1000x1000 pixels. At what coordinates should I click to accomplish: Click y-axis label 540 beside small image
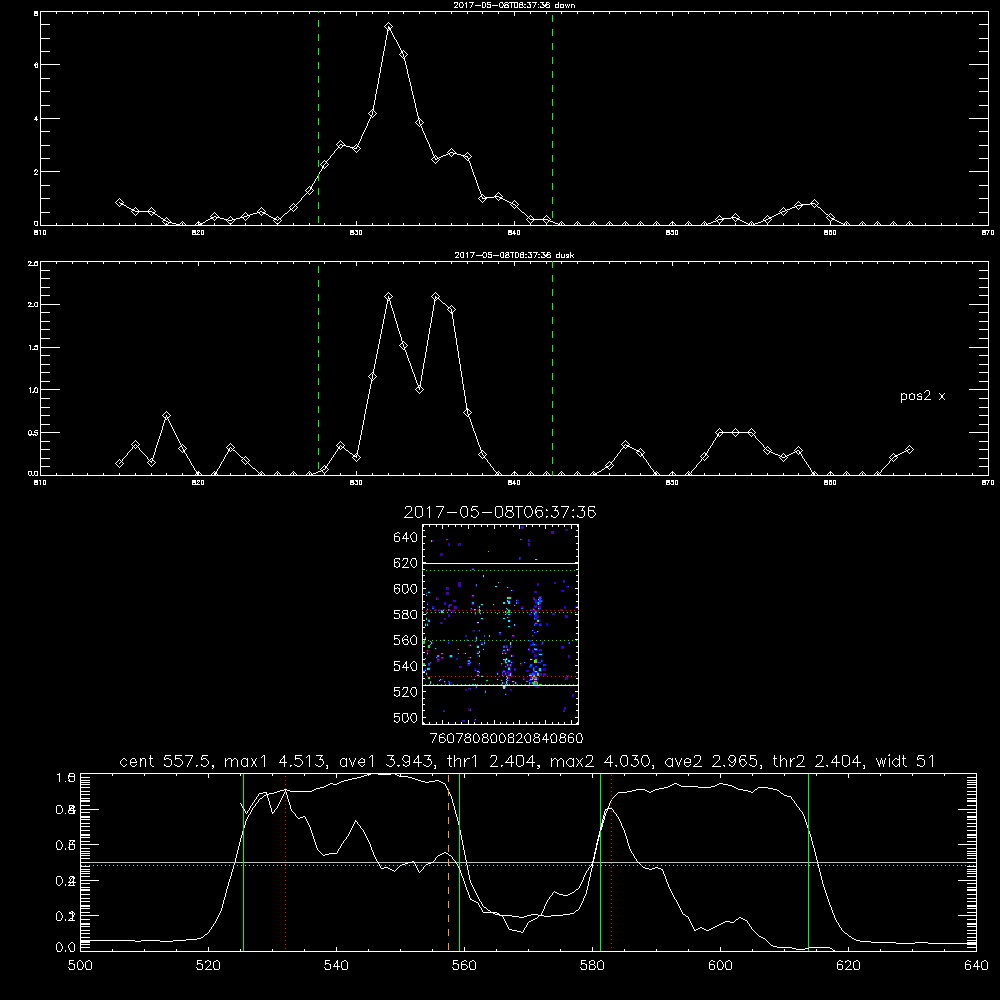click(x=406, y=666)
